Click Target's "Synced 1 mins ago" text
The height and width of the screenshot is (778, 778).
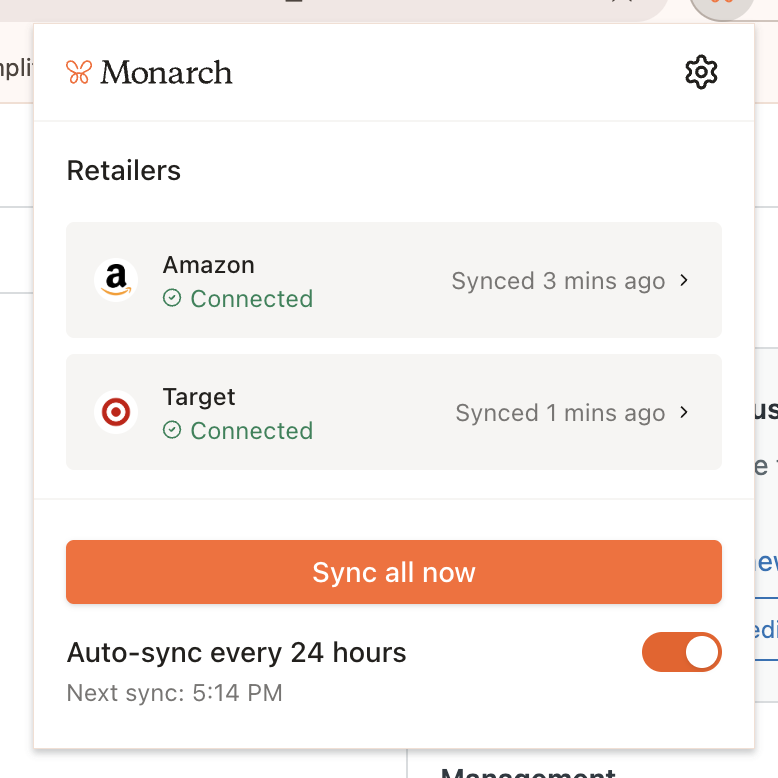560,413
